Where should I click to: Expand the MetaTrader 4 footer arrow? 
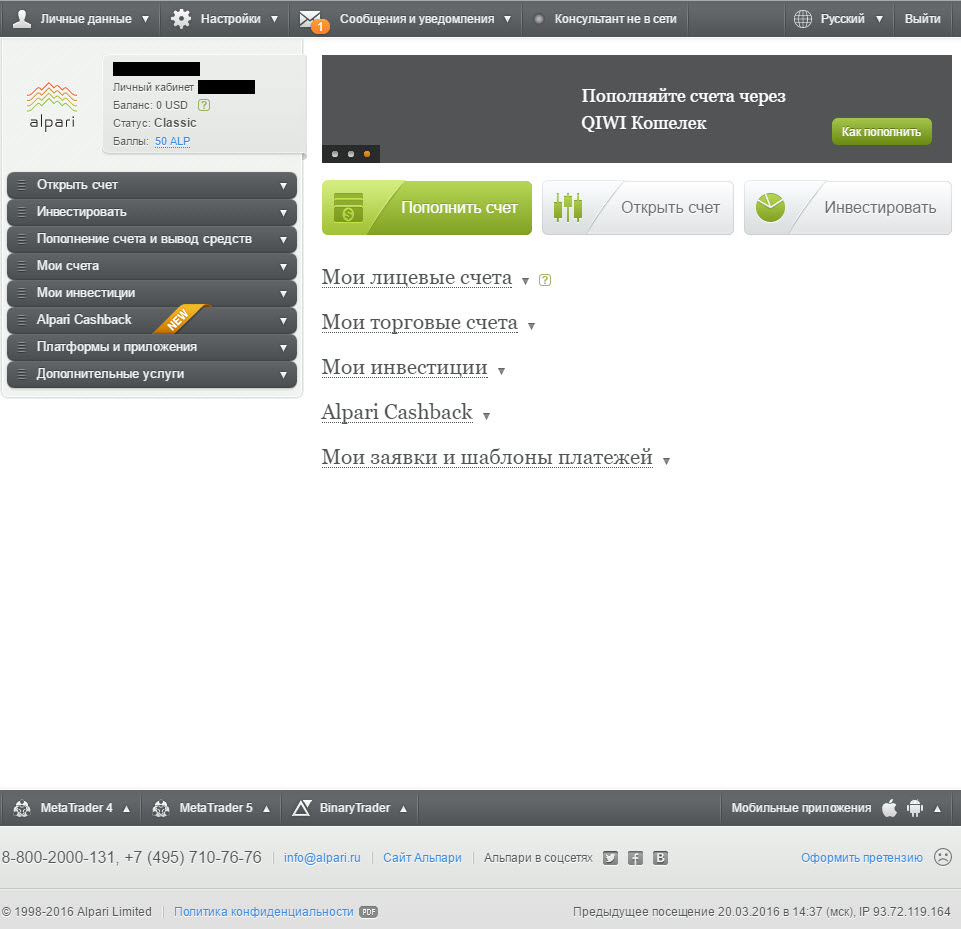point(126,809)
